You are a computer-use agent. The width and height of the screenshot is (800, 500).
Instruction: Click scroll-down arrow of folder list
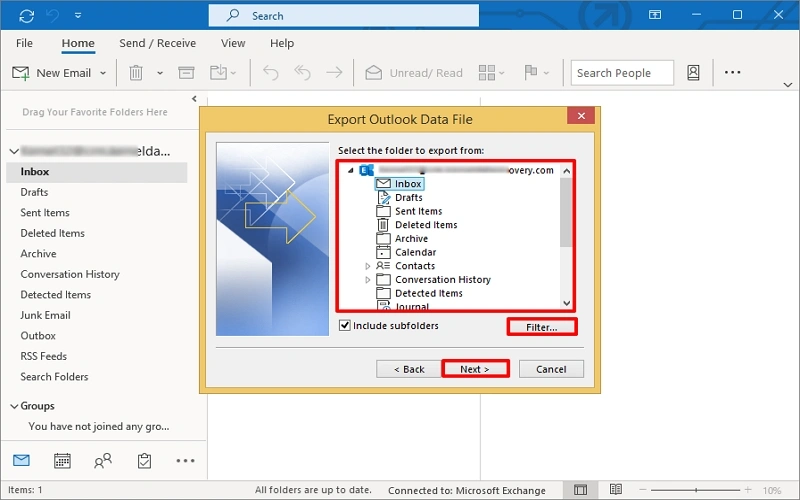point(566,303)
